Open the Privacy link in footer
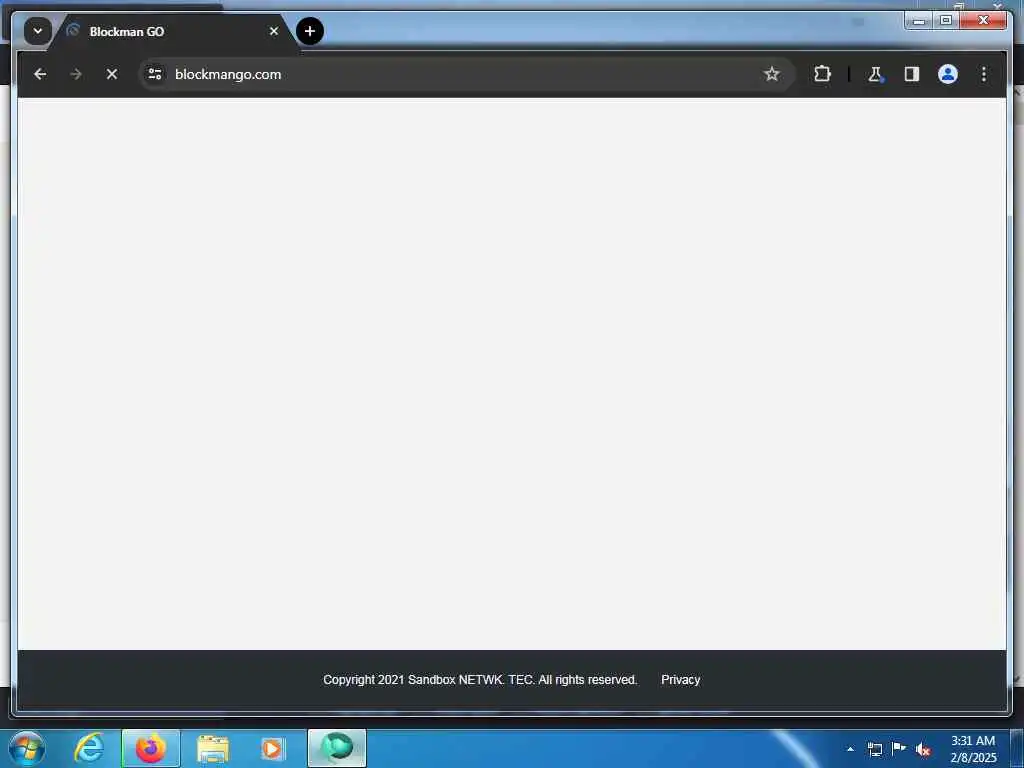 click(x=680, y=680)
